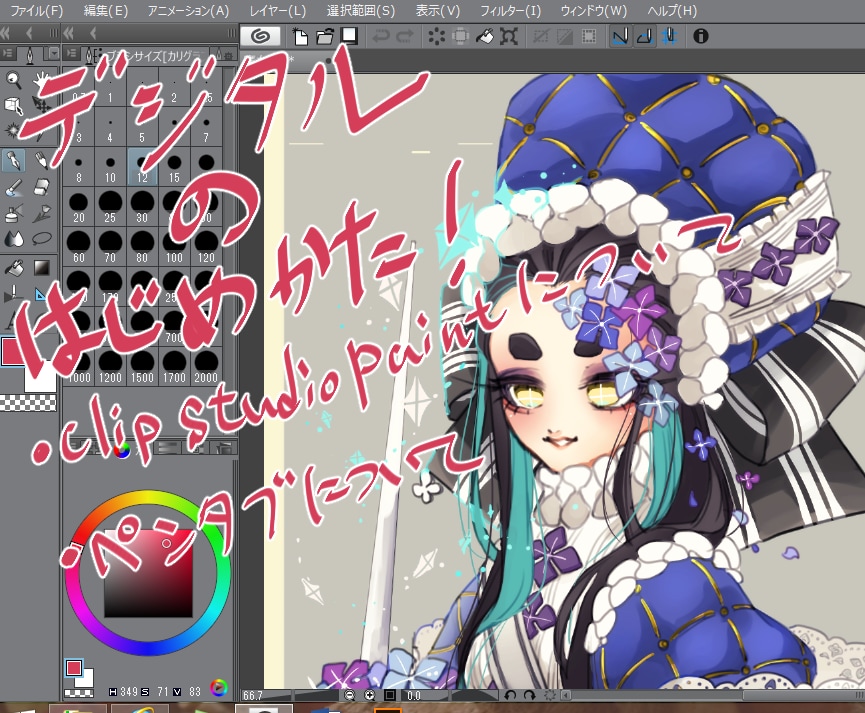
Task: Open the CLIP STUDIO launcher spiral icon
Action: [260, 36]
